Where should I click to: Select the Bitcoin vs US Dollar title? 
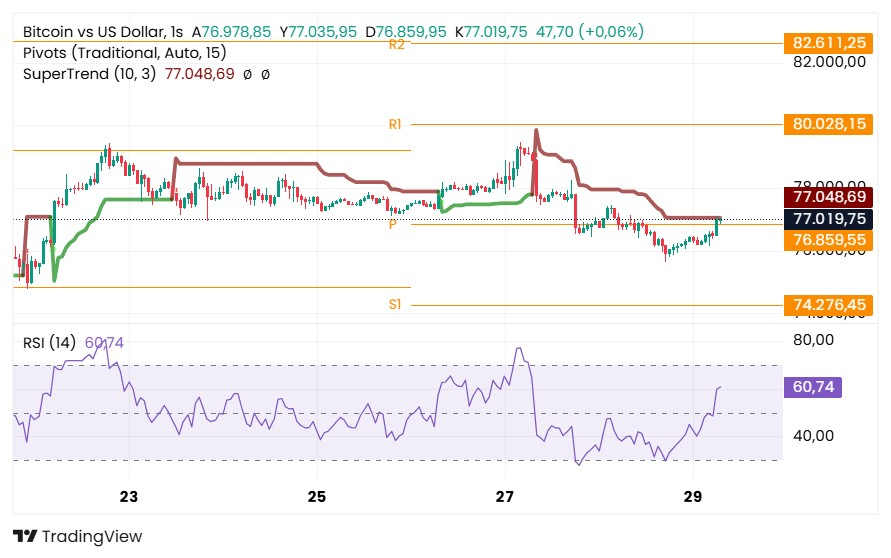click(x=103, y=32)
